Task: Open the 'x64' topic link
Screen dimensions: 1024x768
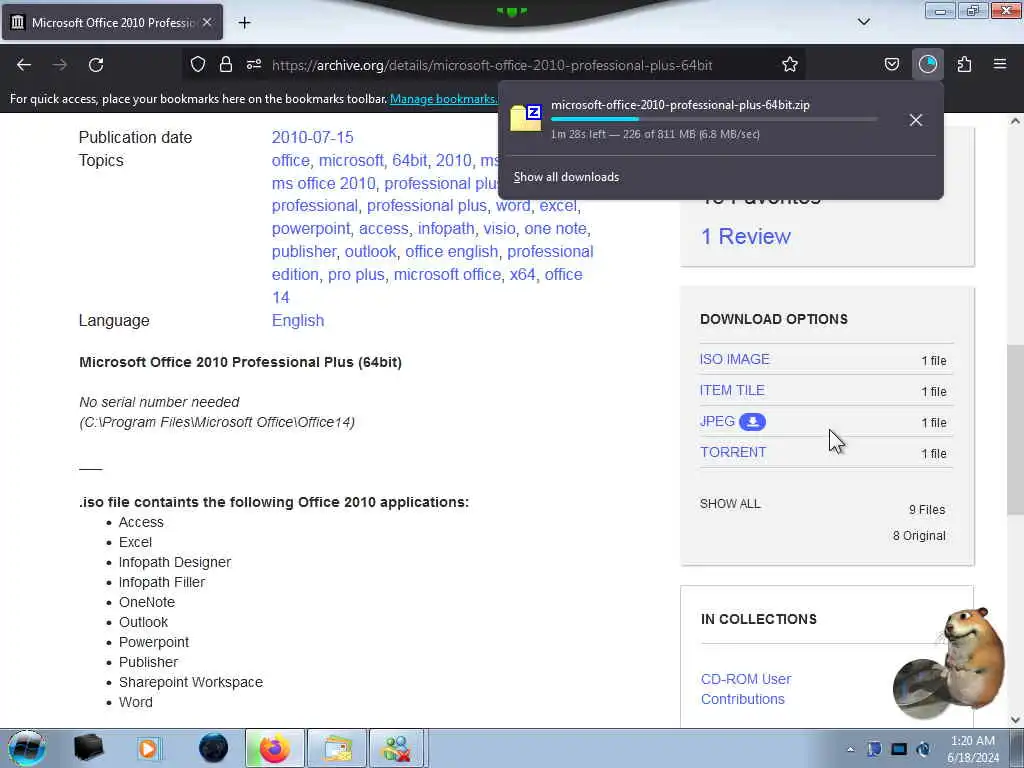Action: [x=522, y=274]
